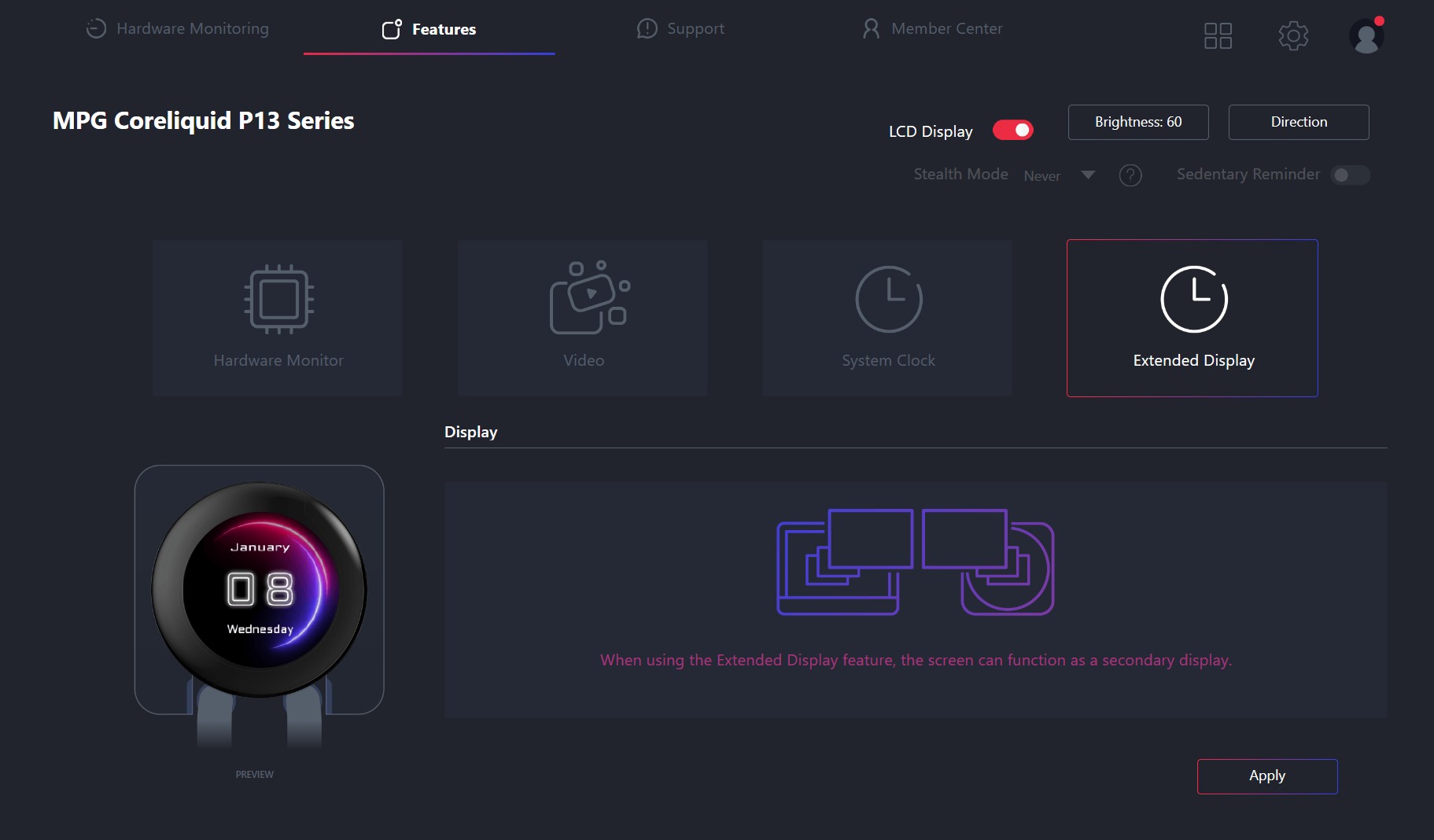
Task: Expand the Stealth Mode Never dropdown
Action: click(1059, 175)
